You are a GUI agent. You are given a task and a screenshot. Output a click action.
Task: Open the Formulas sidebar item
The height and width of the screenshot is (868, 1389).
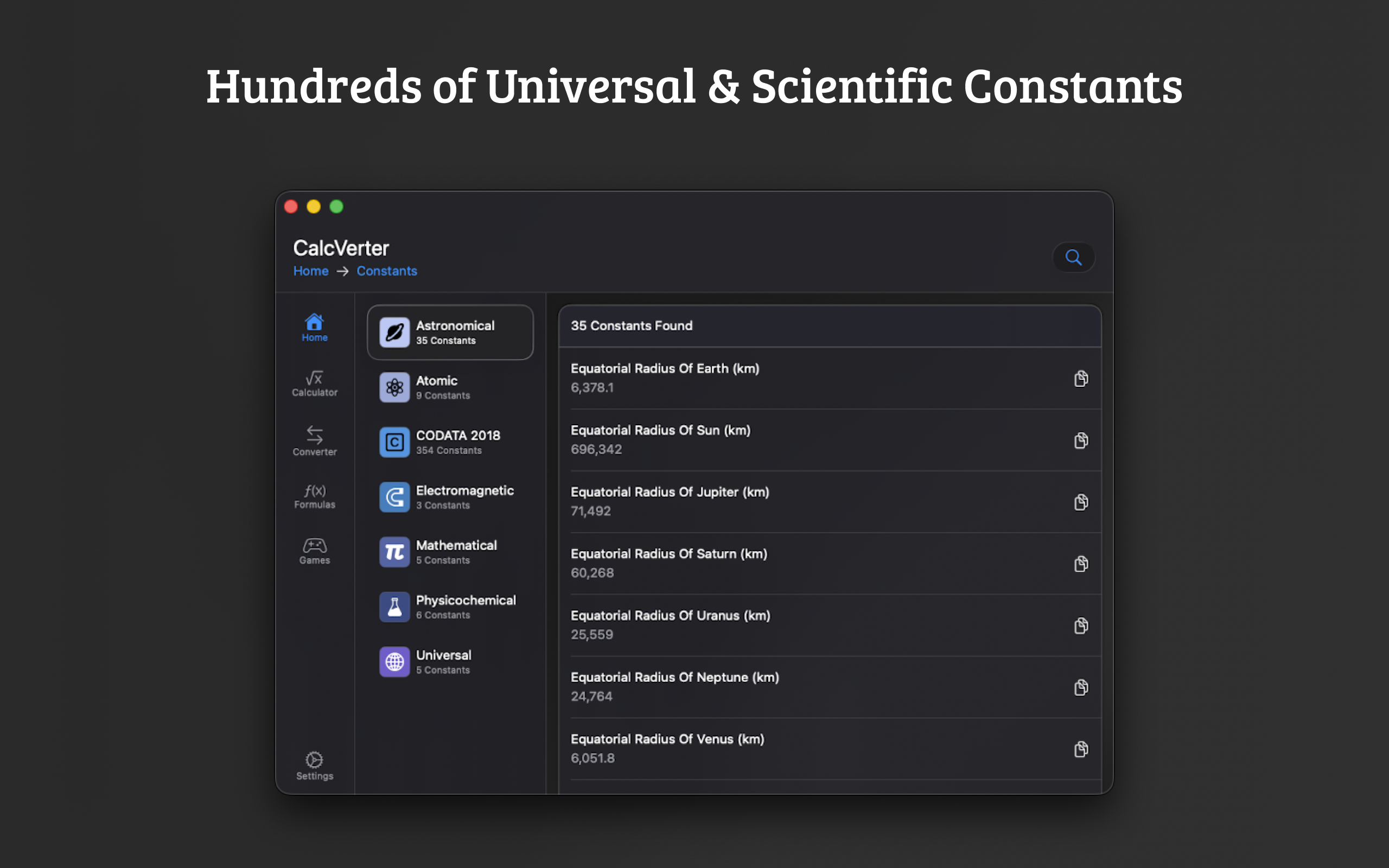coord(315,496)
